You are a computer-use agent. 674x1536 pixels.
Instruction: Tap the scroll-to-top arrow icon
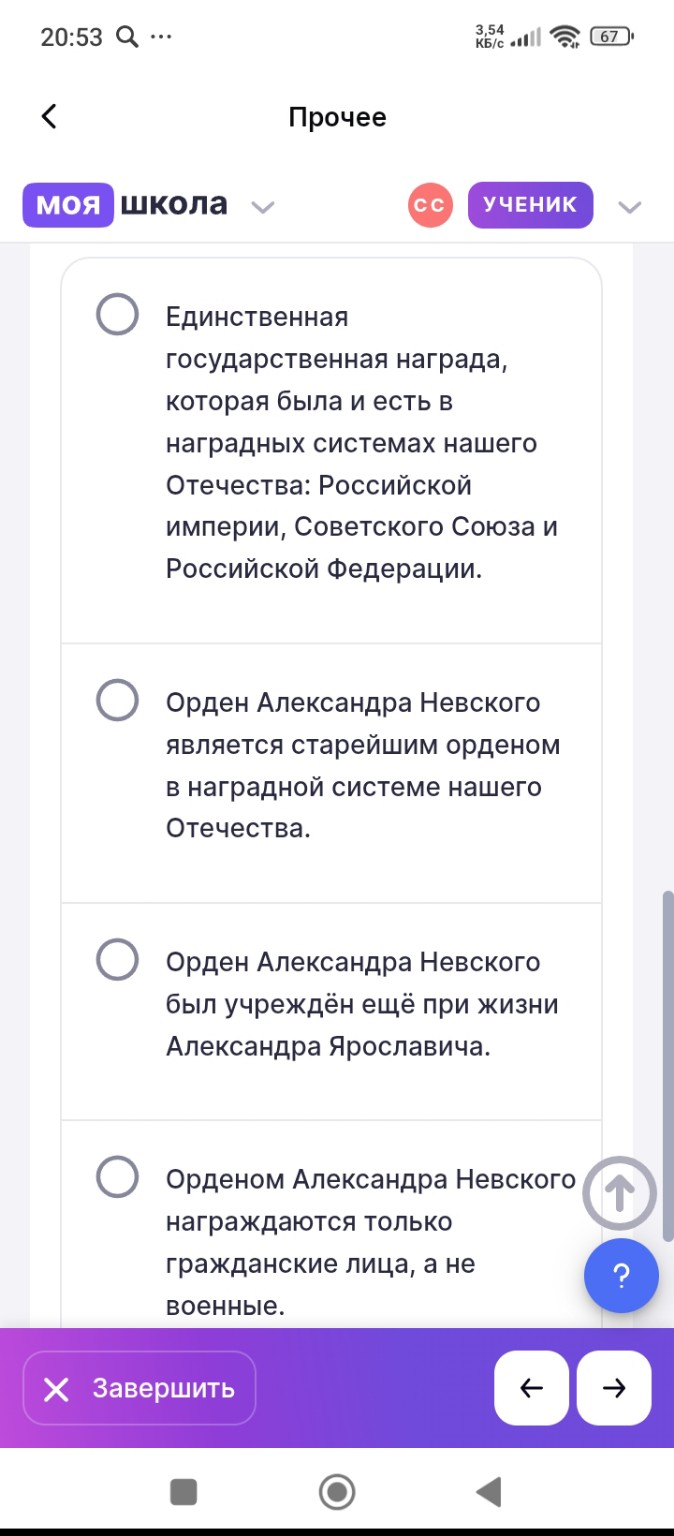pyautogui.click(x=621, y=1190)
